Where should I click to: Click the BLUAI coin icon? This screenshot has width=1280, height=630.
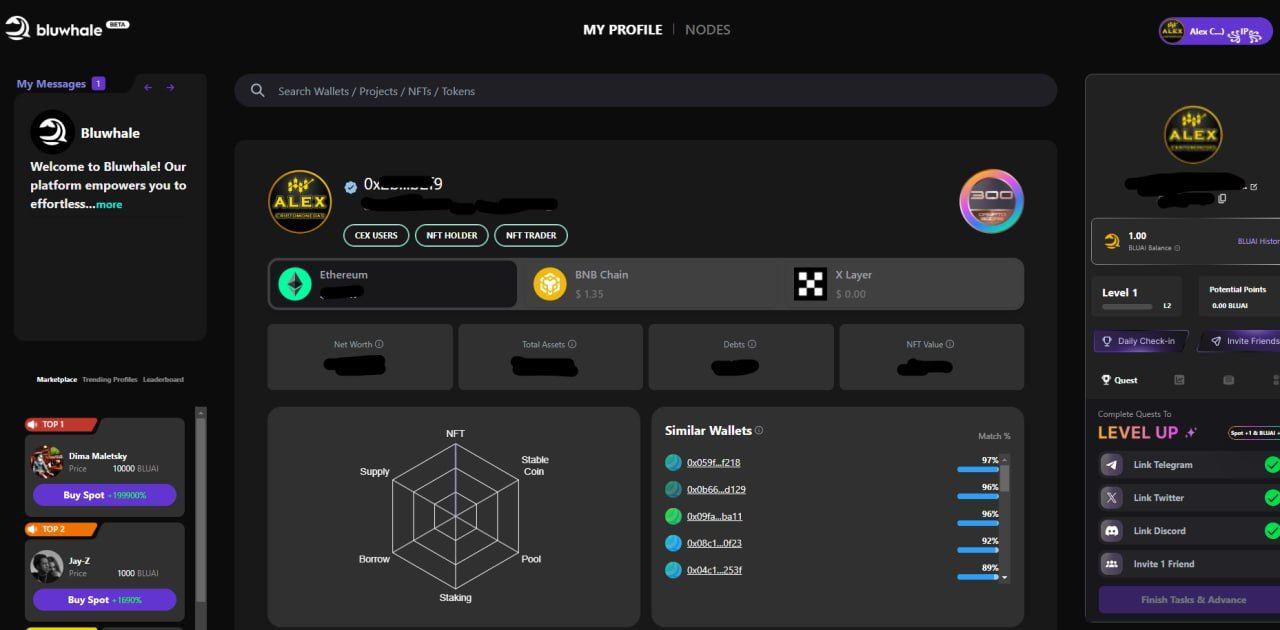1112,241
